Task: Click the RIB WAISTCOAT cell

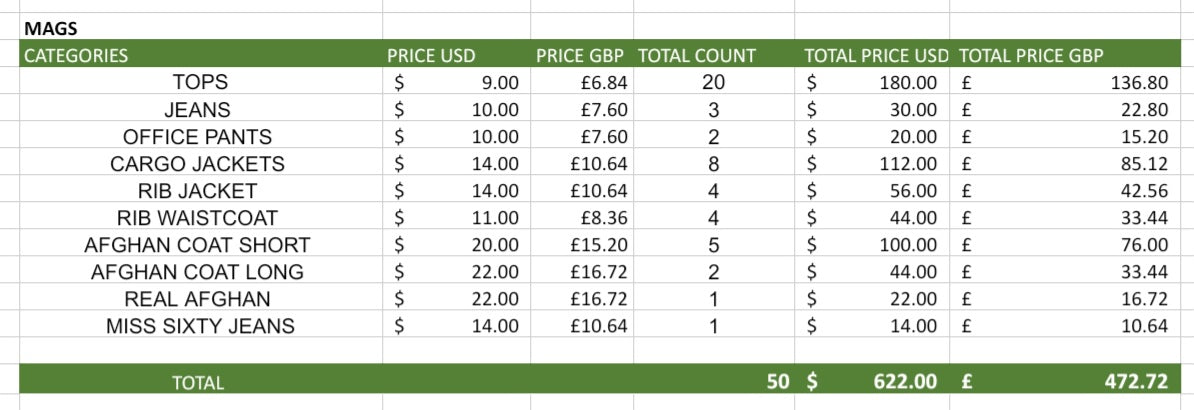Action: click(201, 218)
